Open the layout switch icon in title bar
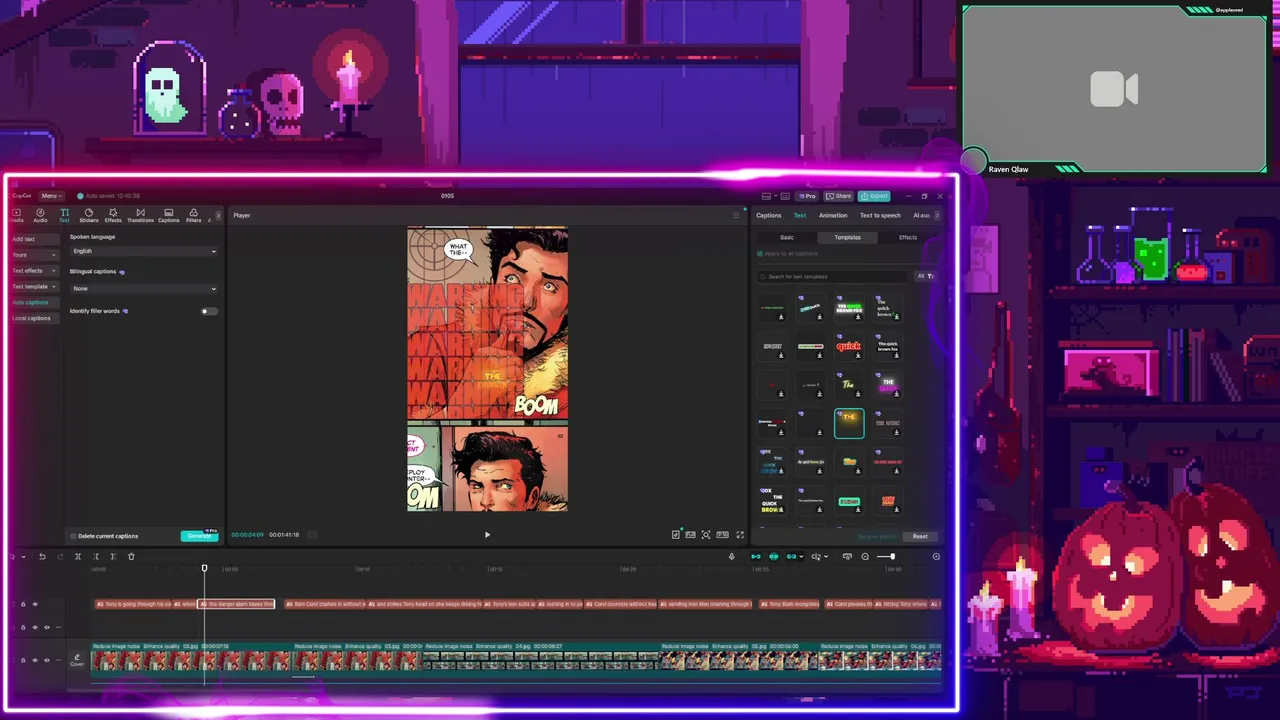Screen dimensions: 1280x720 (766, 196)
